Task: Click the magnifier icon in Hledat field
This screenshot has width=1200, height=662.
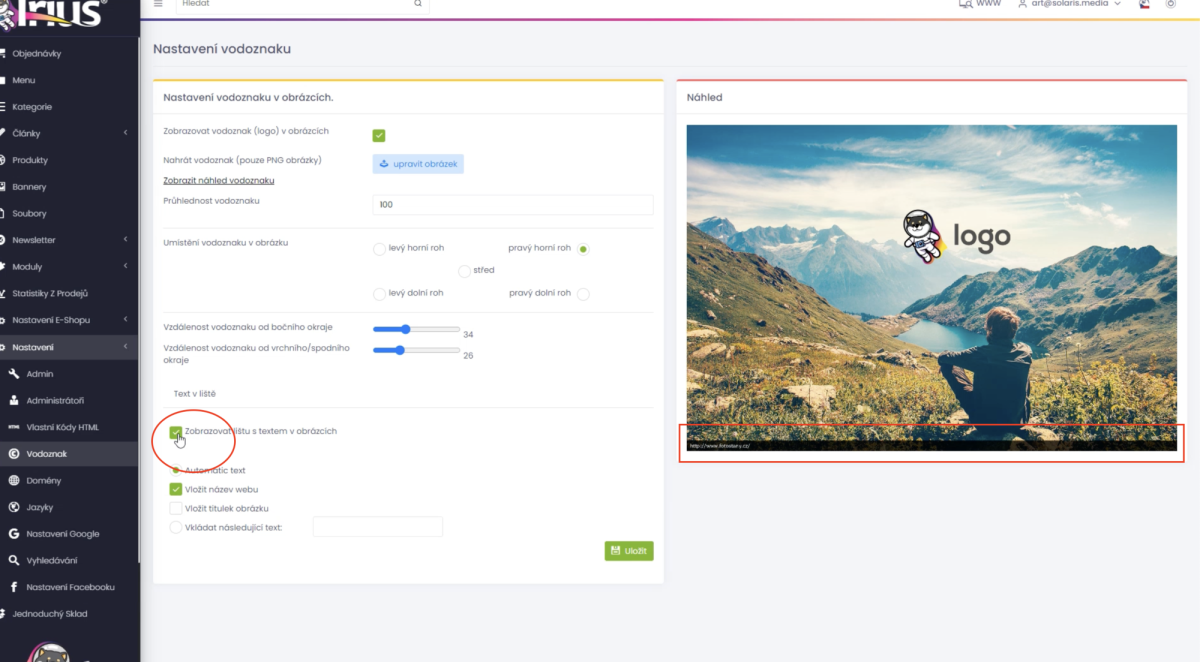Action: click(x=418, y=4)
